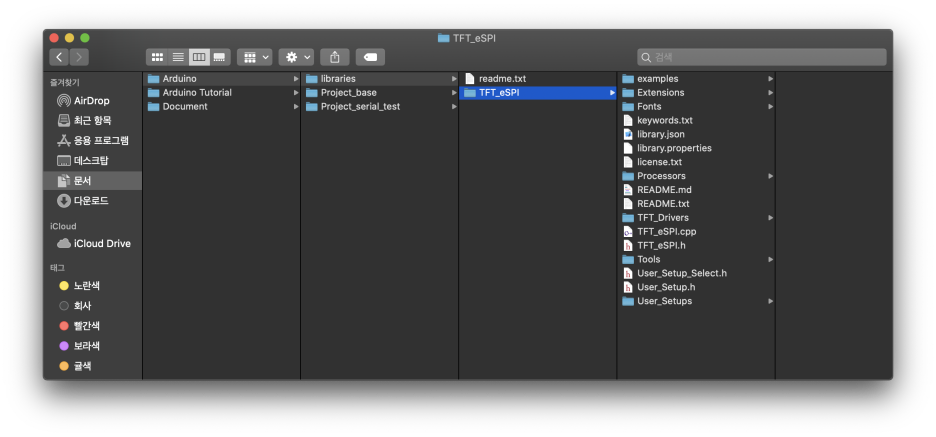Open the User_Setups folder
Image resolution: width=936 pixels, height=437 pixels.
696,301
